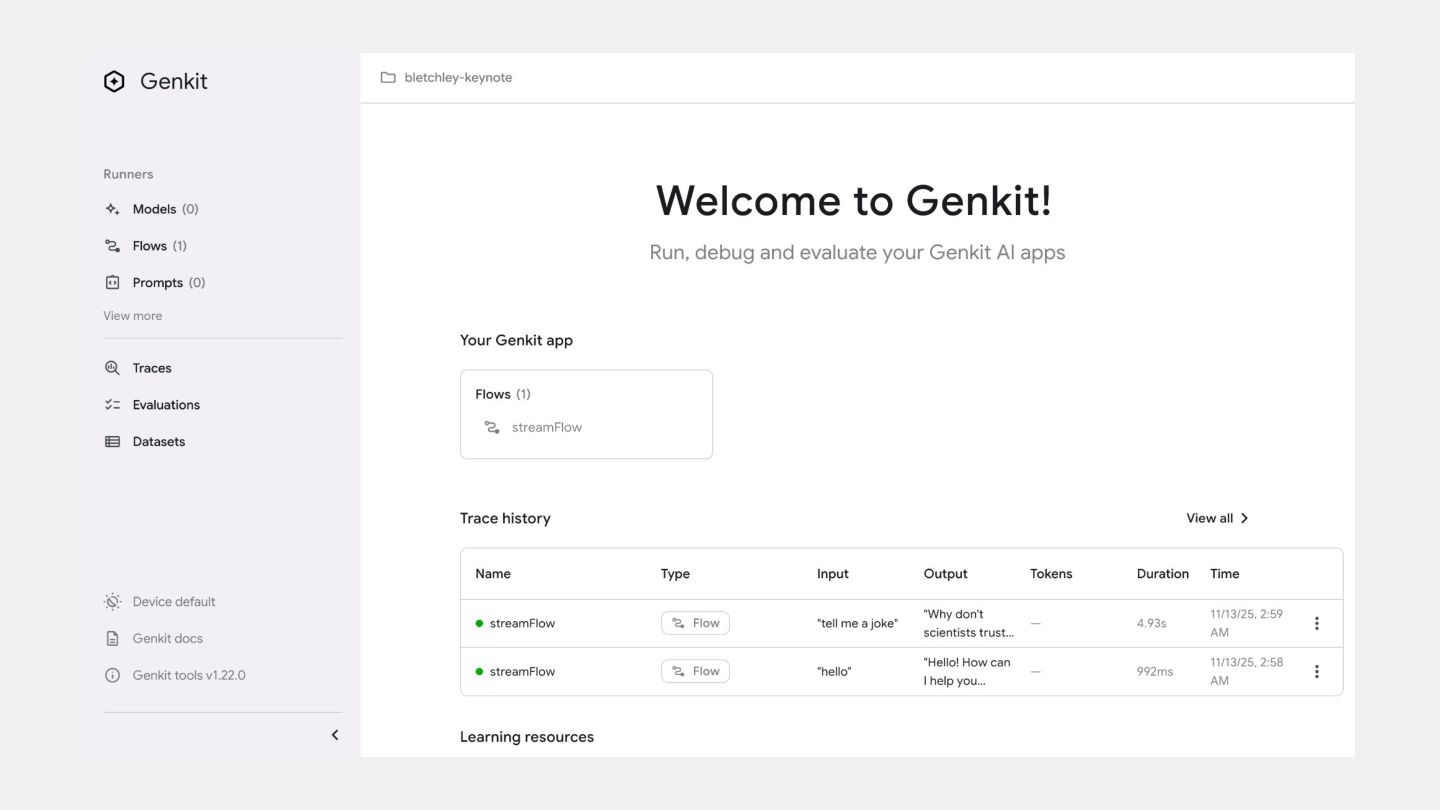Viewport: 1440px width, 810px height.
Task: Click the Device default theme icon
Action: 112,602
